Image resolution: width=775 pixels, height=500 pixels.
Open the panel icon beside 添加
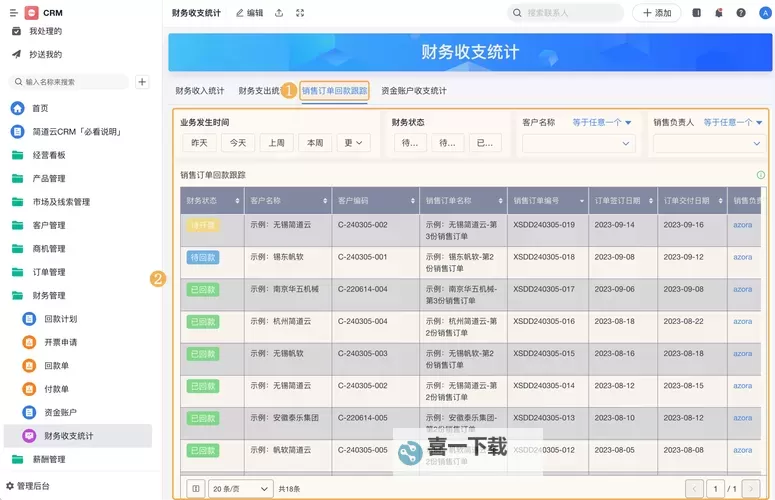696,13
